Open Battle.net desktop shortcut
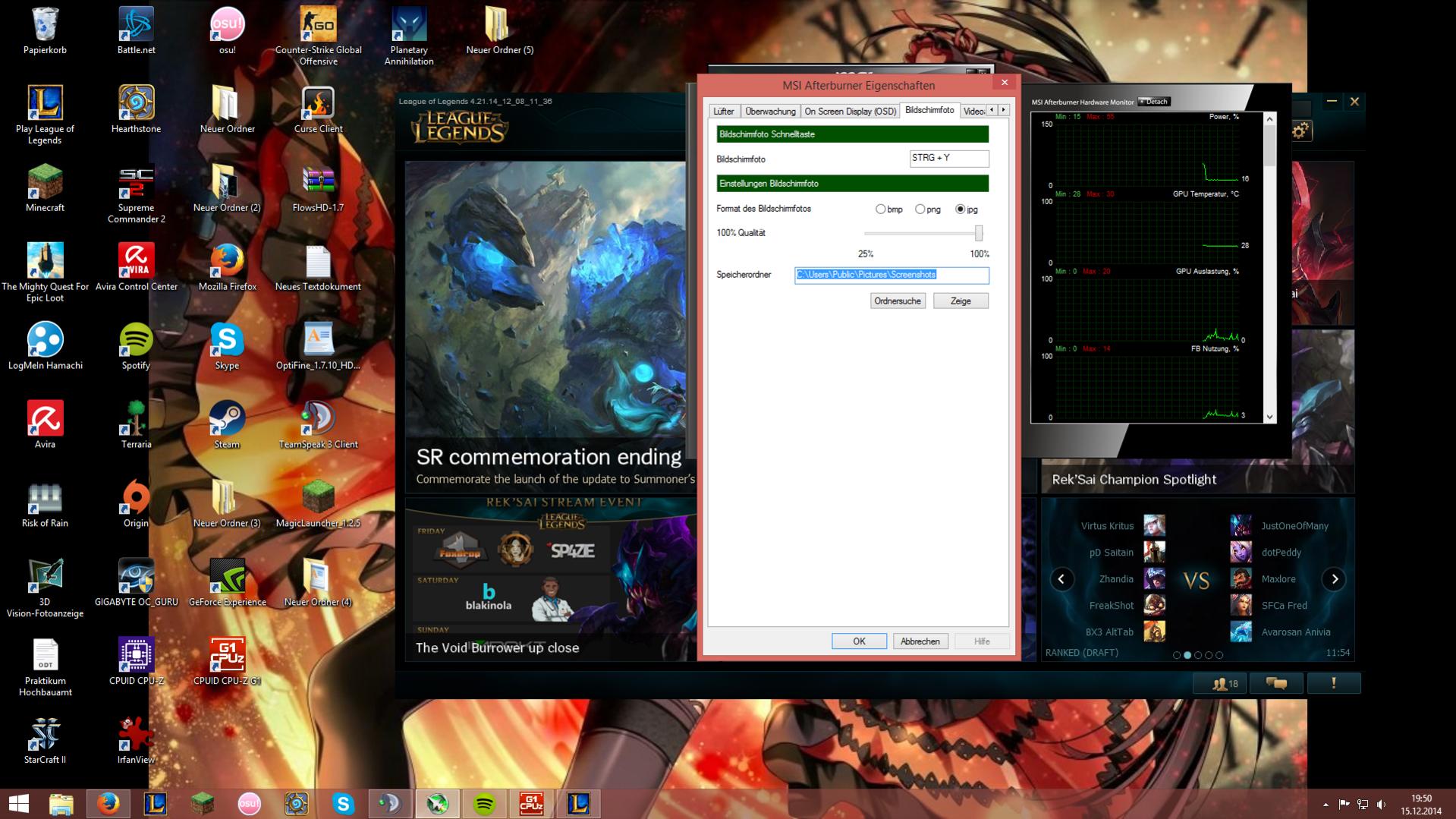Image resolution: width=1456 pixels, height=819 pixels. click(136, 31)
